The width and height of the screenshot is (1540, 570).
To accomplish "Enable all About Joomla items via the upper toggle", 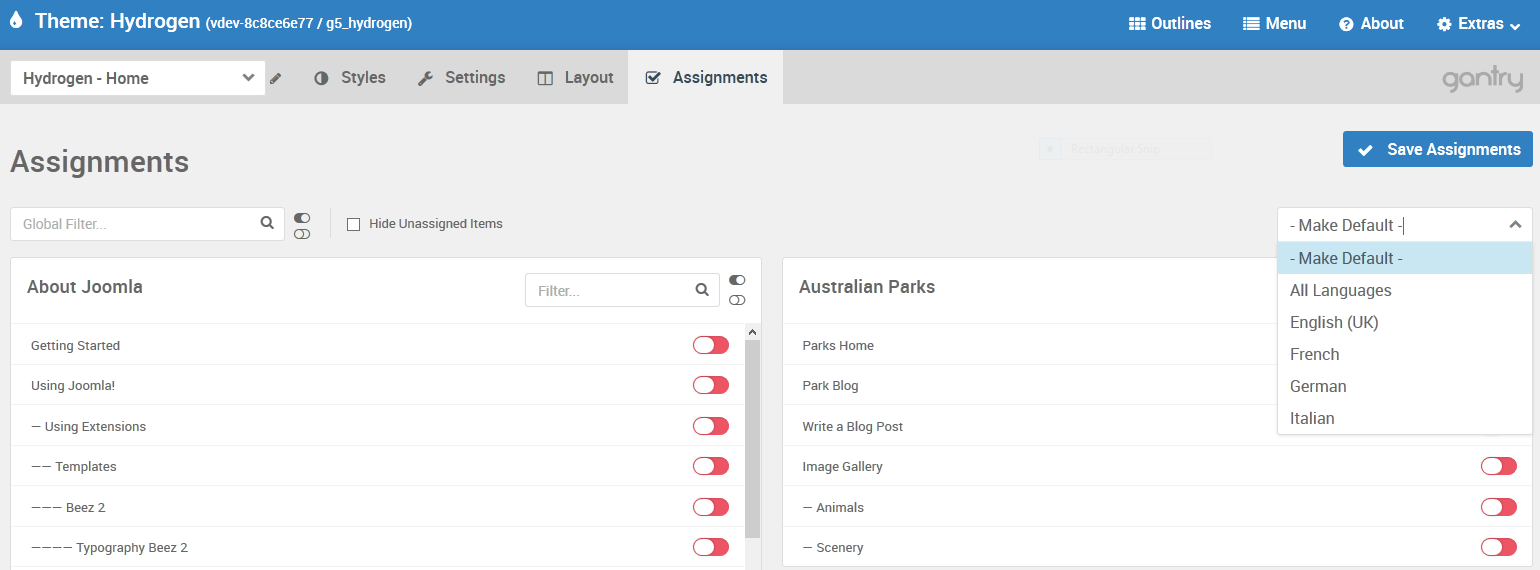I will coord(737,281).
